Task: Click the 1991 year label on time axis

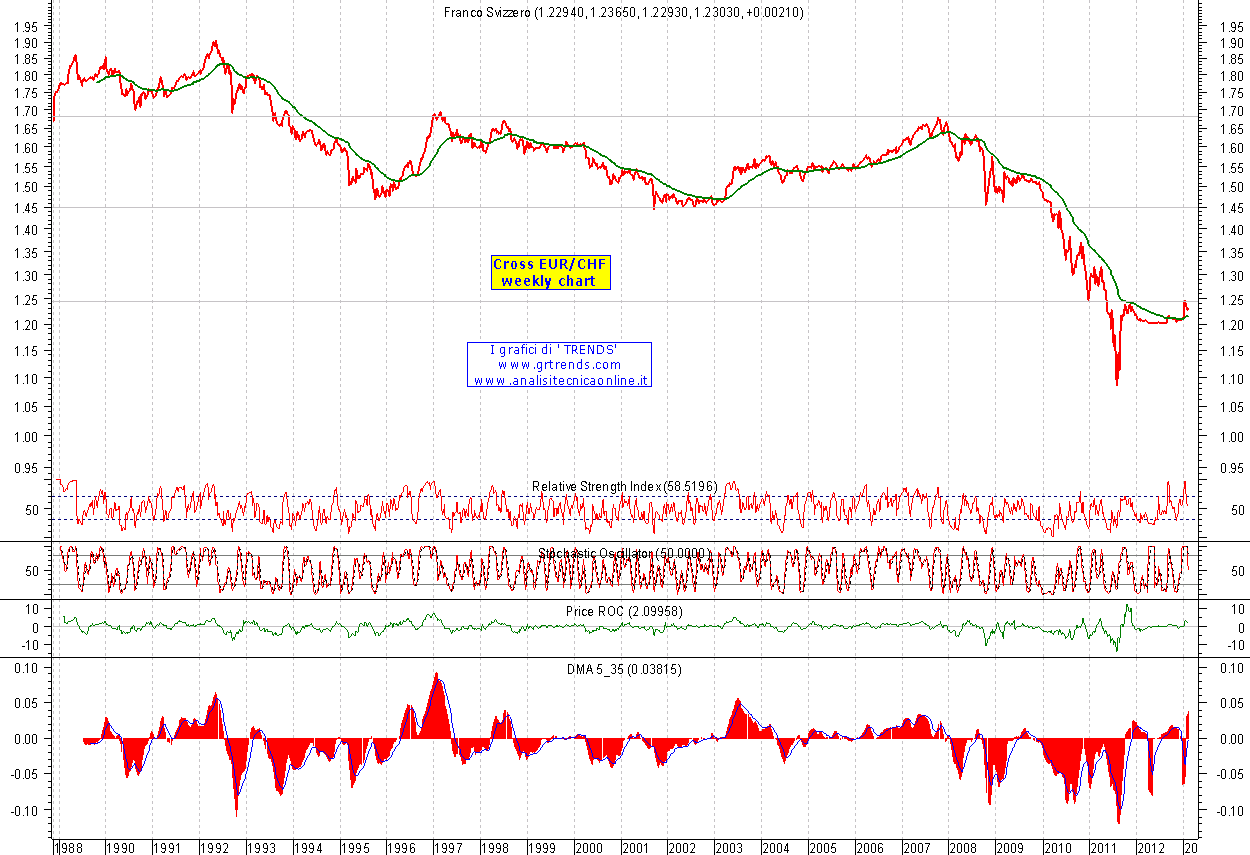Action: [168, 847]
